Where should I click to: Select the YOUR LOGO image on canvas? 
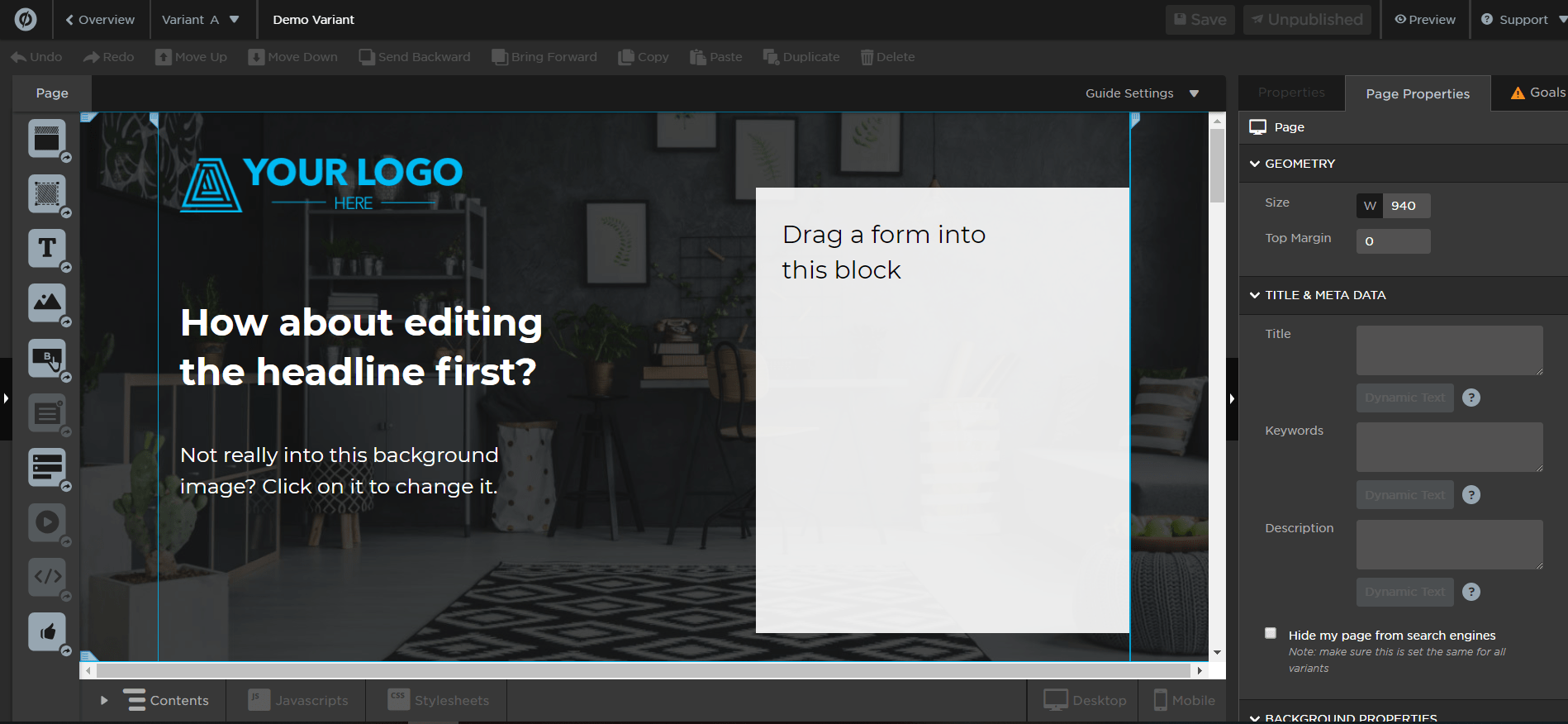321,184
